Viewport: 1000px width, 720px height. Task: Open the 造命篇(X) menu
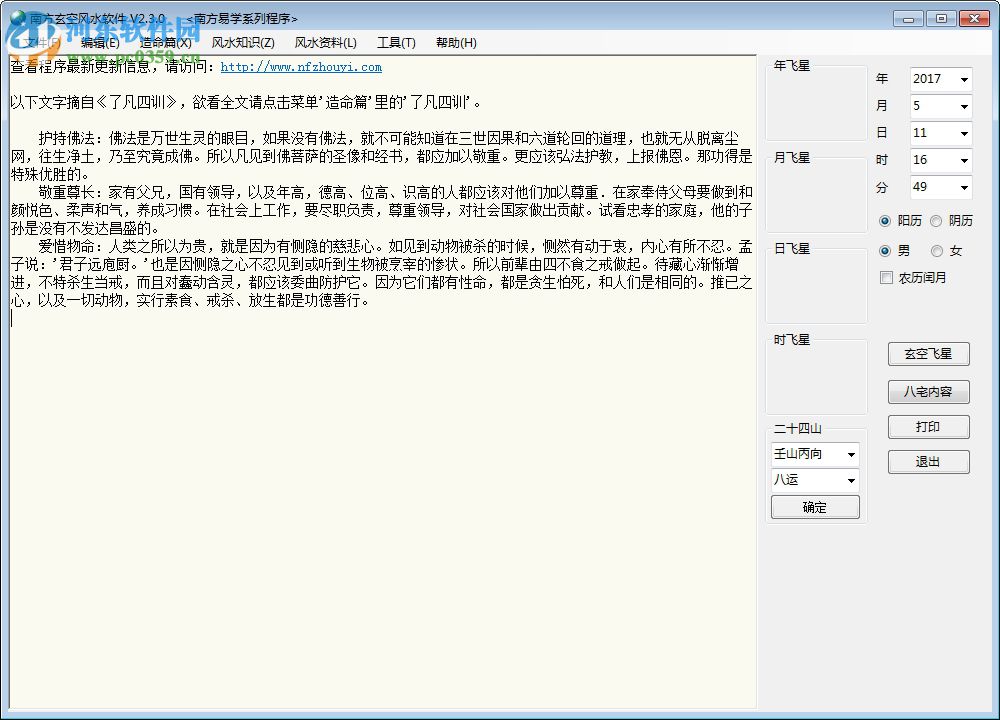coord(165,42)
